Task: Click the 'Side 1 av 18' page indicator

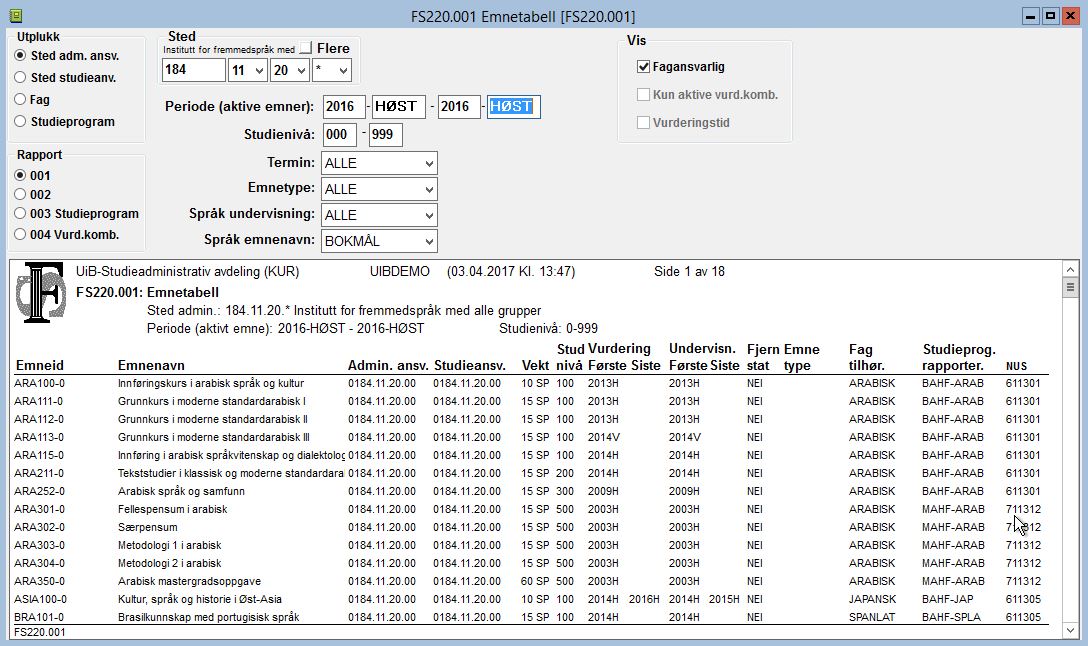Action: click(689, 272)
